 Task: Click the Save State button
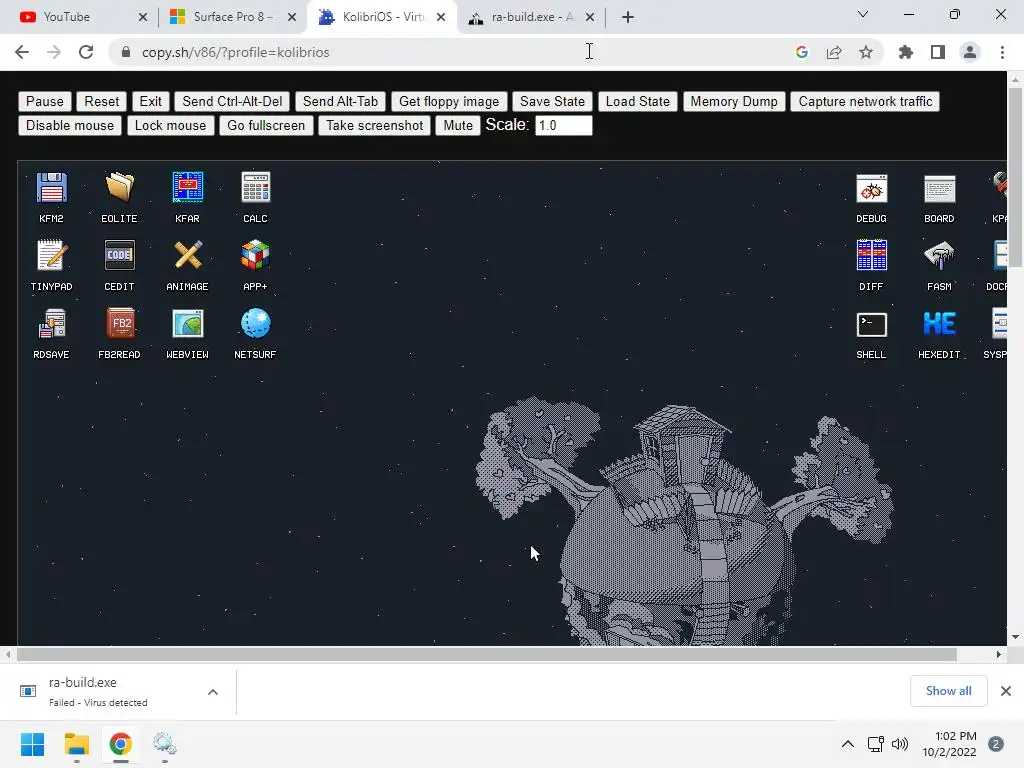[552, 101]
